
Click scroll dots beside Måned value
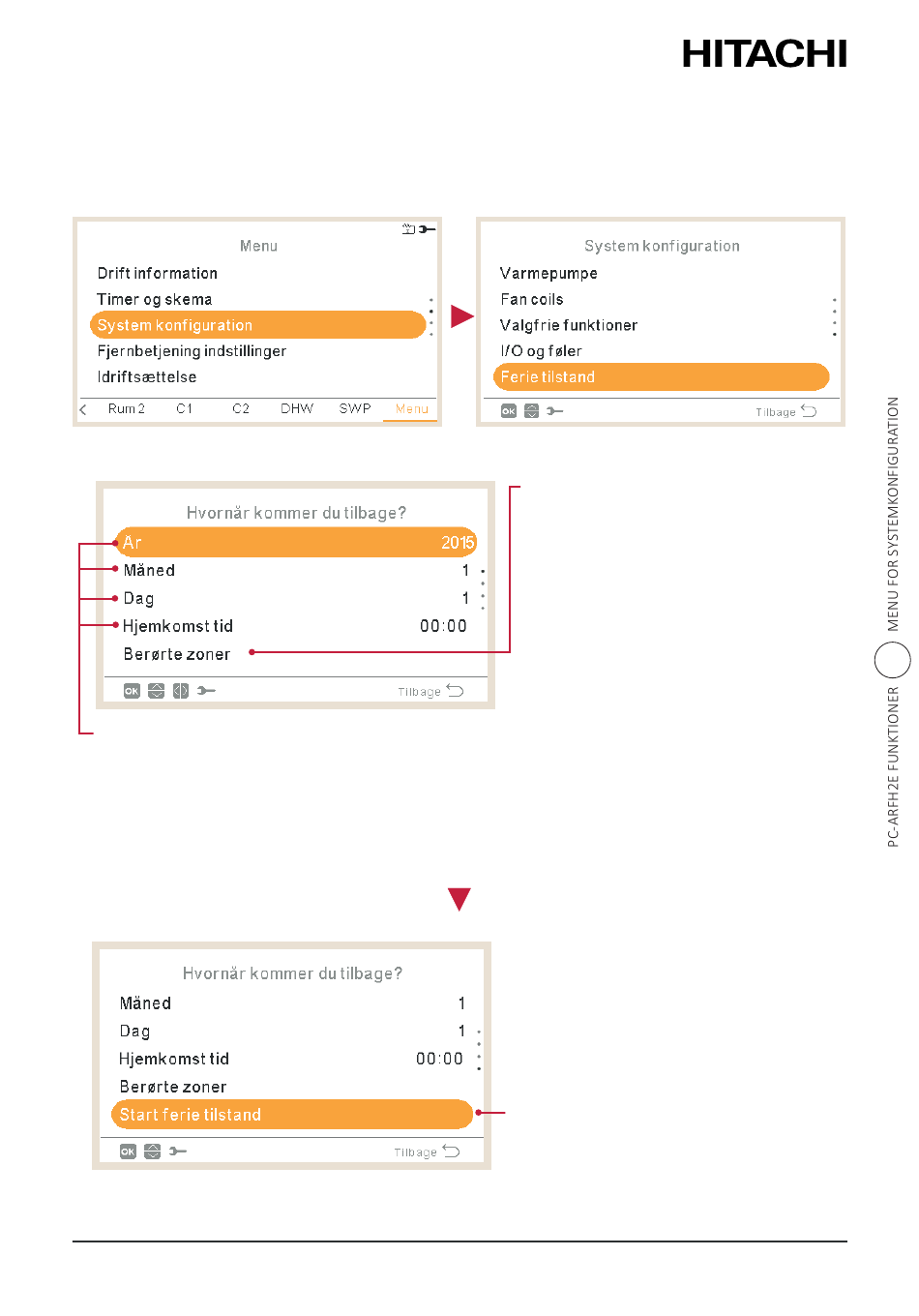483,589
